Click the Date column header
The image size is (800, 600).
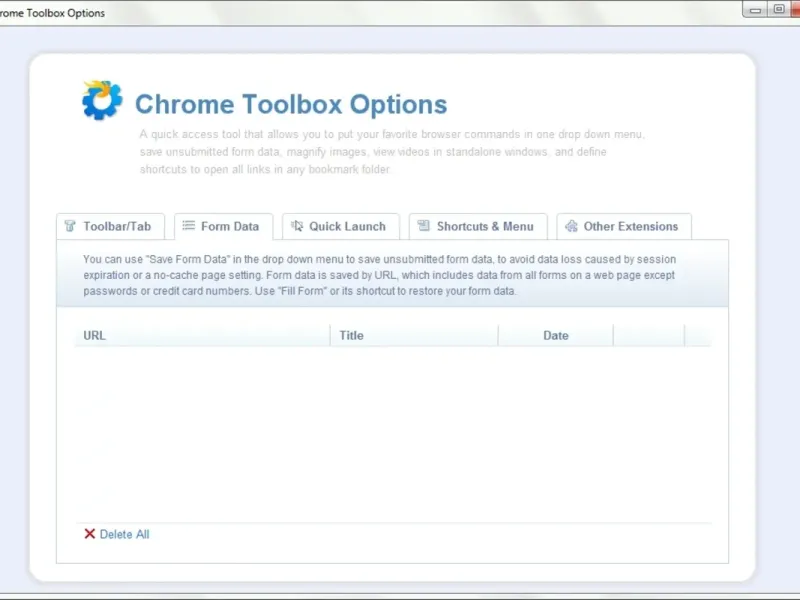coord(556,336)
